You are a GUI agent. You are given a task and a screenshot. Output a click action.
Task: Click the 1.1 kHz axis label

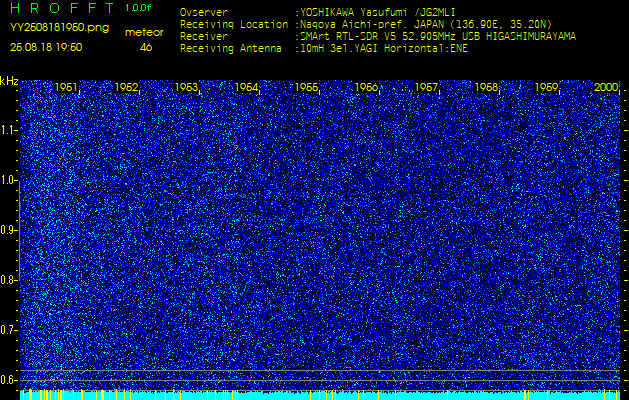click(7, 130)
